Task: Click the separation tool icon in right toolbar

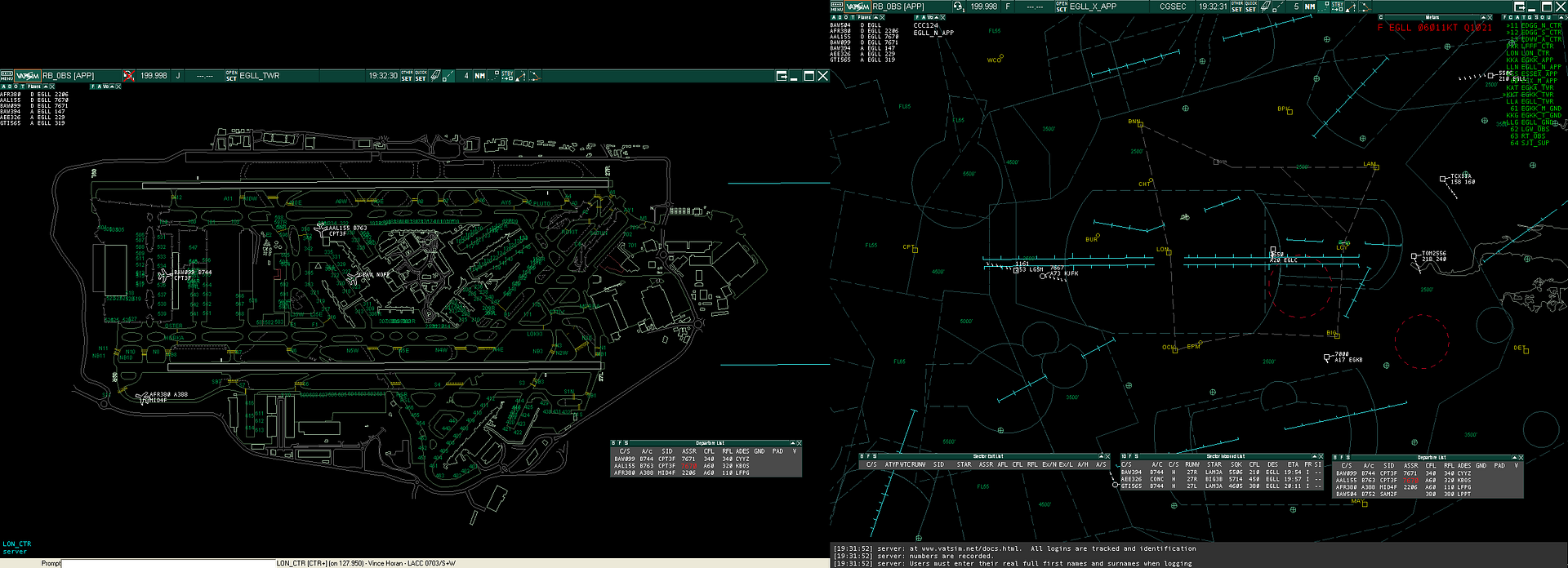Action: click(1350, 7)
